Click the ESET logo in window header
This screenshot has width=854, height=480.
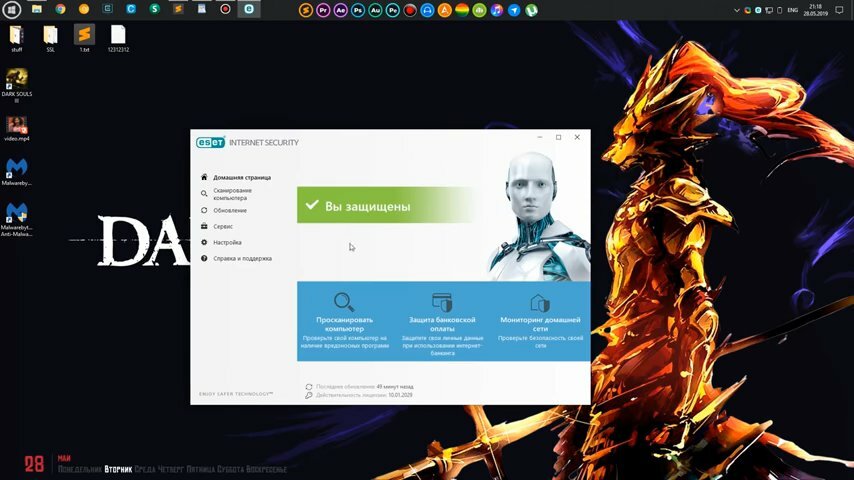point(210,142)
